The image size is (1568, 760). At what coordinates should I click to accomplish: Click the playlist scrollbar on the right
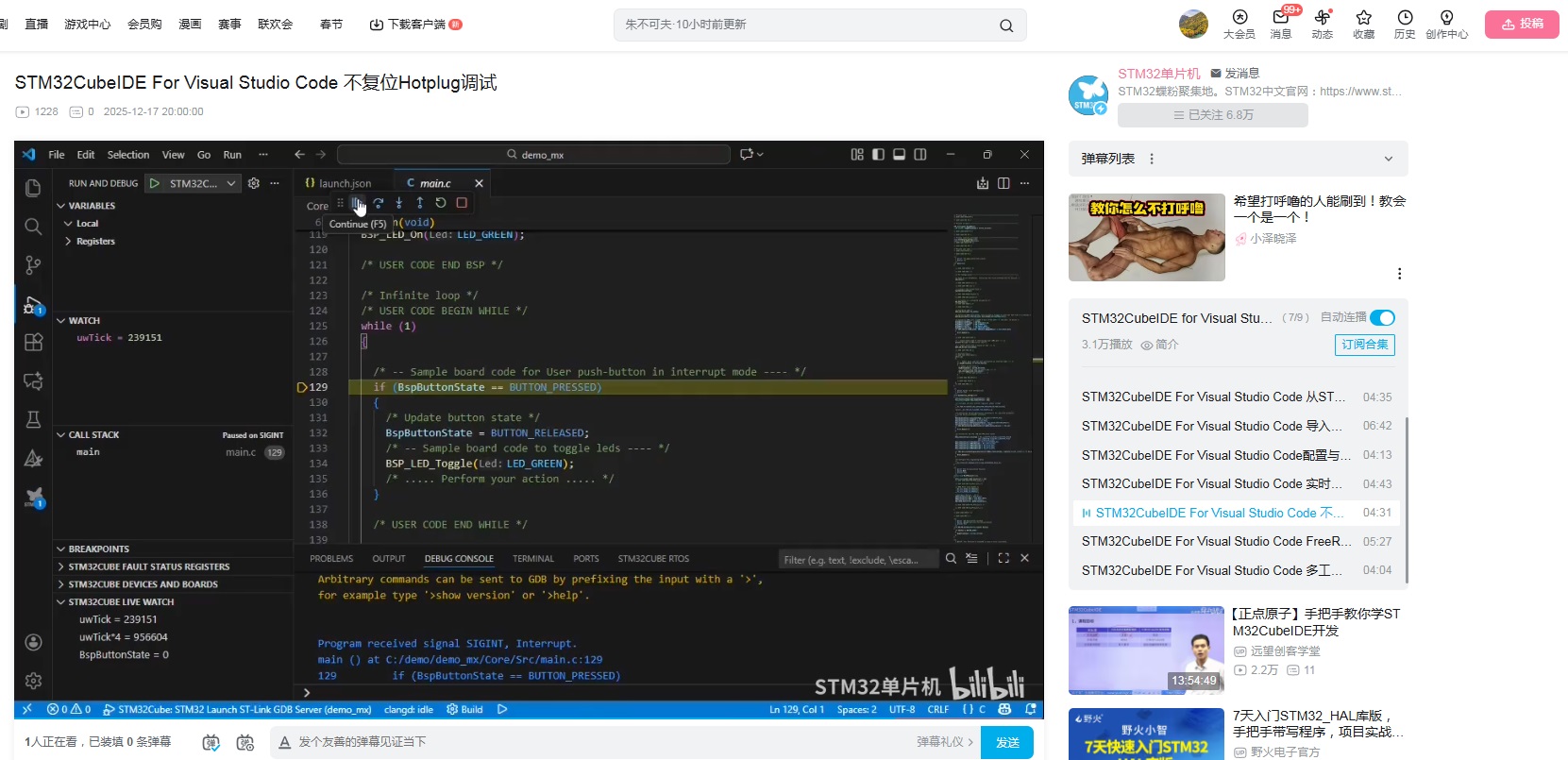pyautogui.click(x=1407, y=500)
